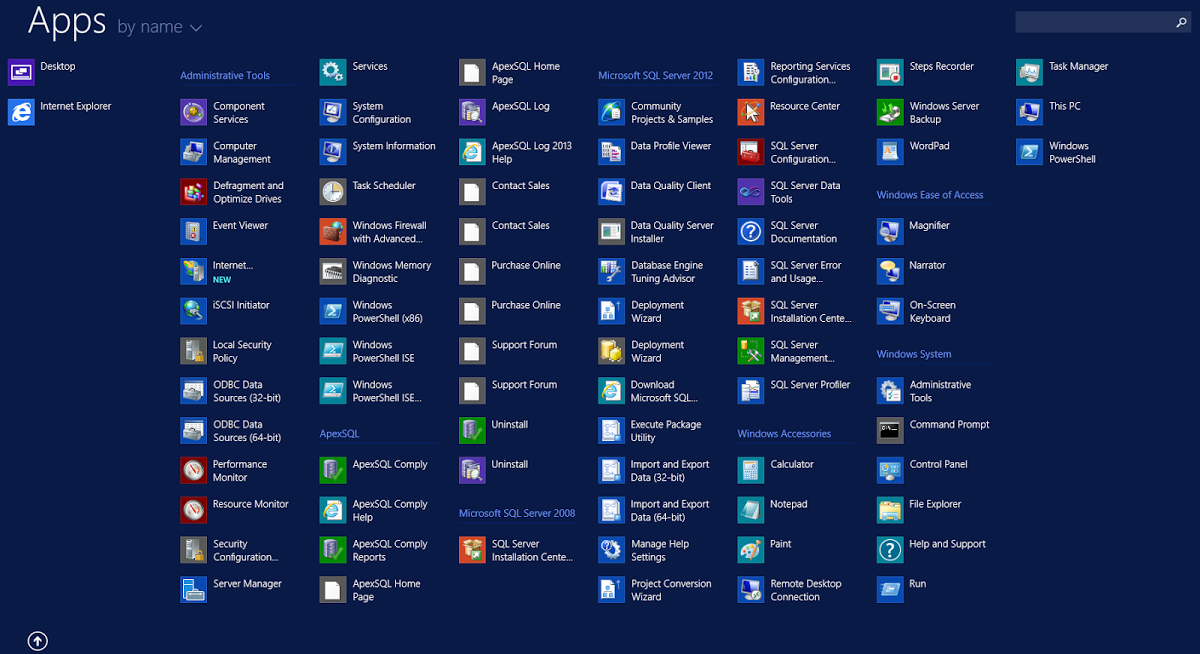Open the Desktop tile icon
Image resolution: width=1200 pixels, height=654 pixels.
tap(21, 72)
